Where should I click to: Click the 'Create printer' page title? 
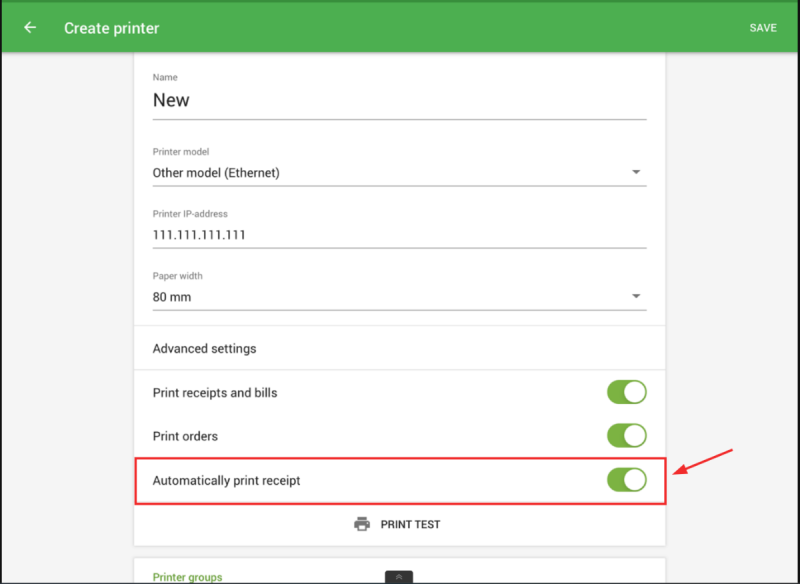click(111, 28)
